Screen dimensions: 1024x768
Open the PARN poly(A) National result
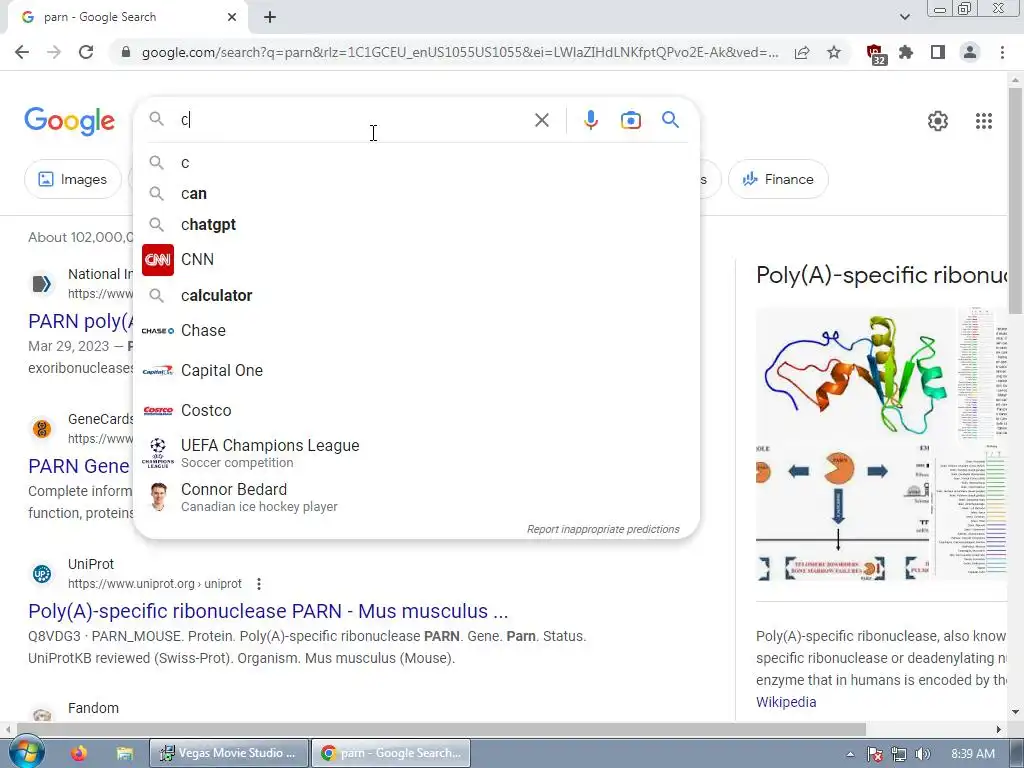pyautogui.click(x=80, y=321)
